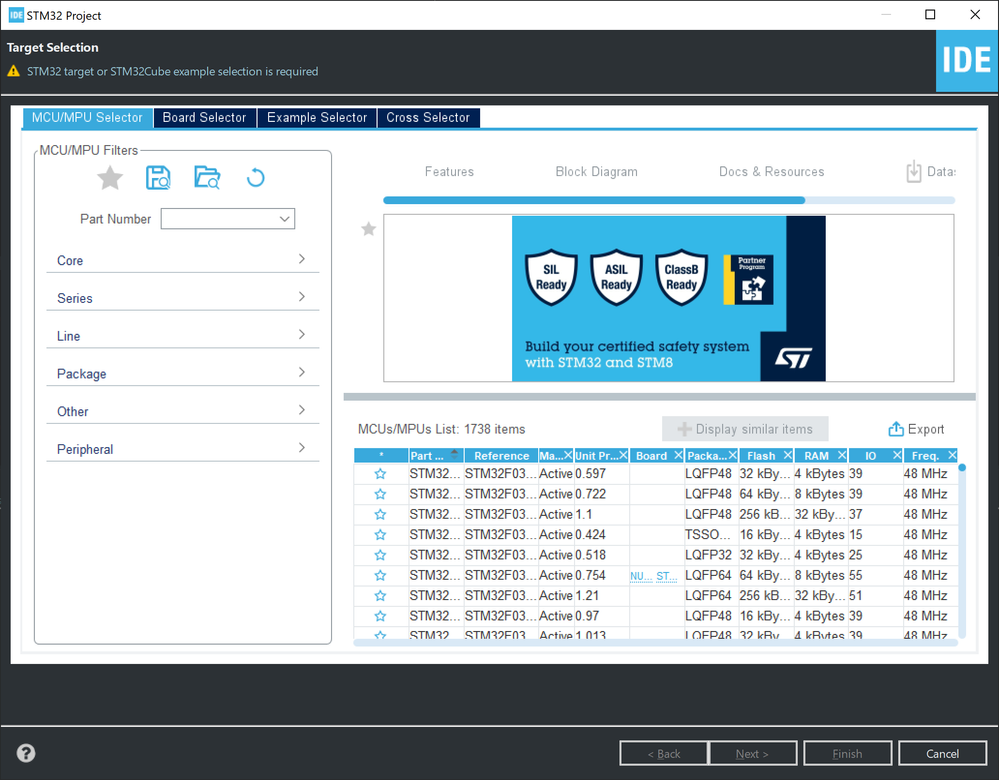Open the safety system banner image

(668, 298)
